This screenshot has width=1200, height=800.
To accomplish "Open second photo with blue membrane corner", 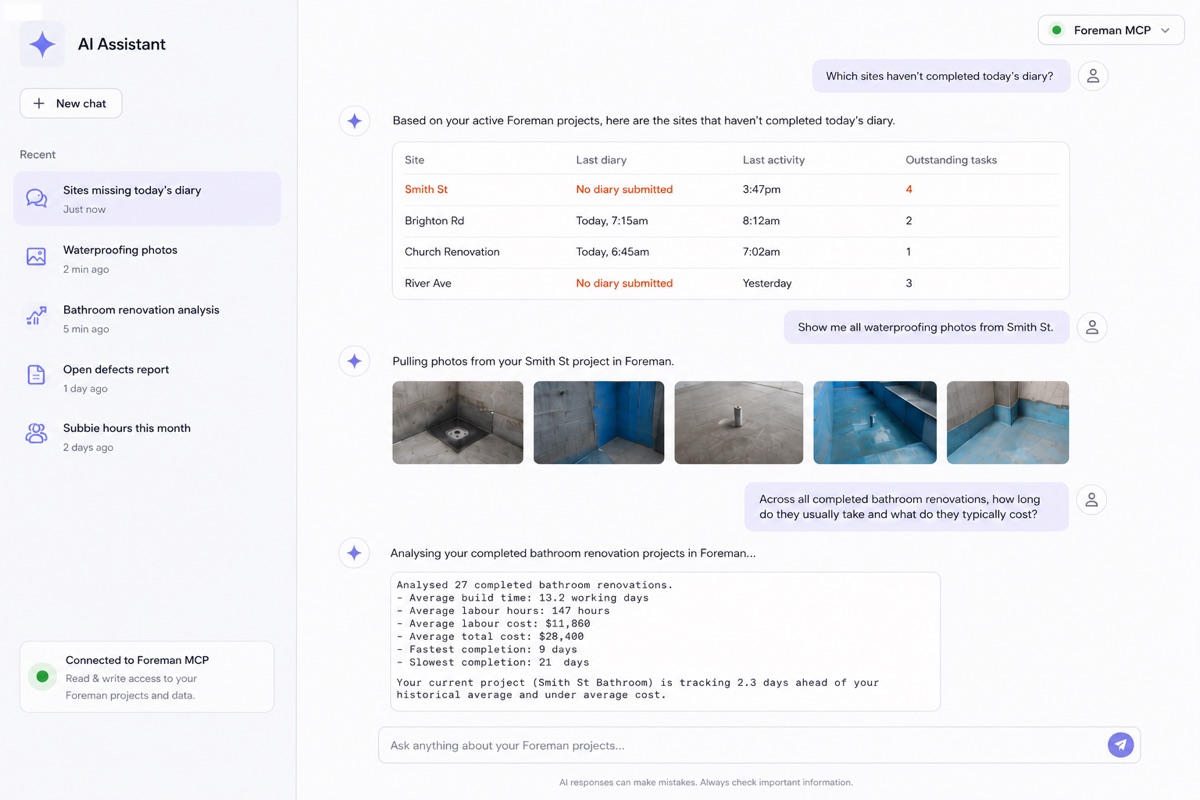I will coord(599,422).
